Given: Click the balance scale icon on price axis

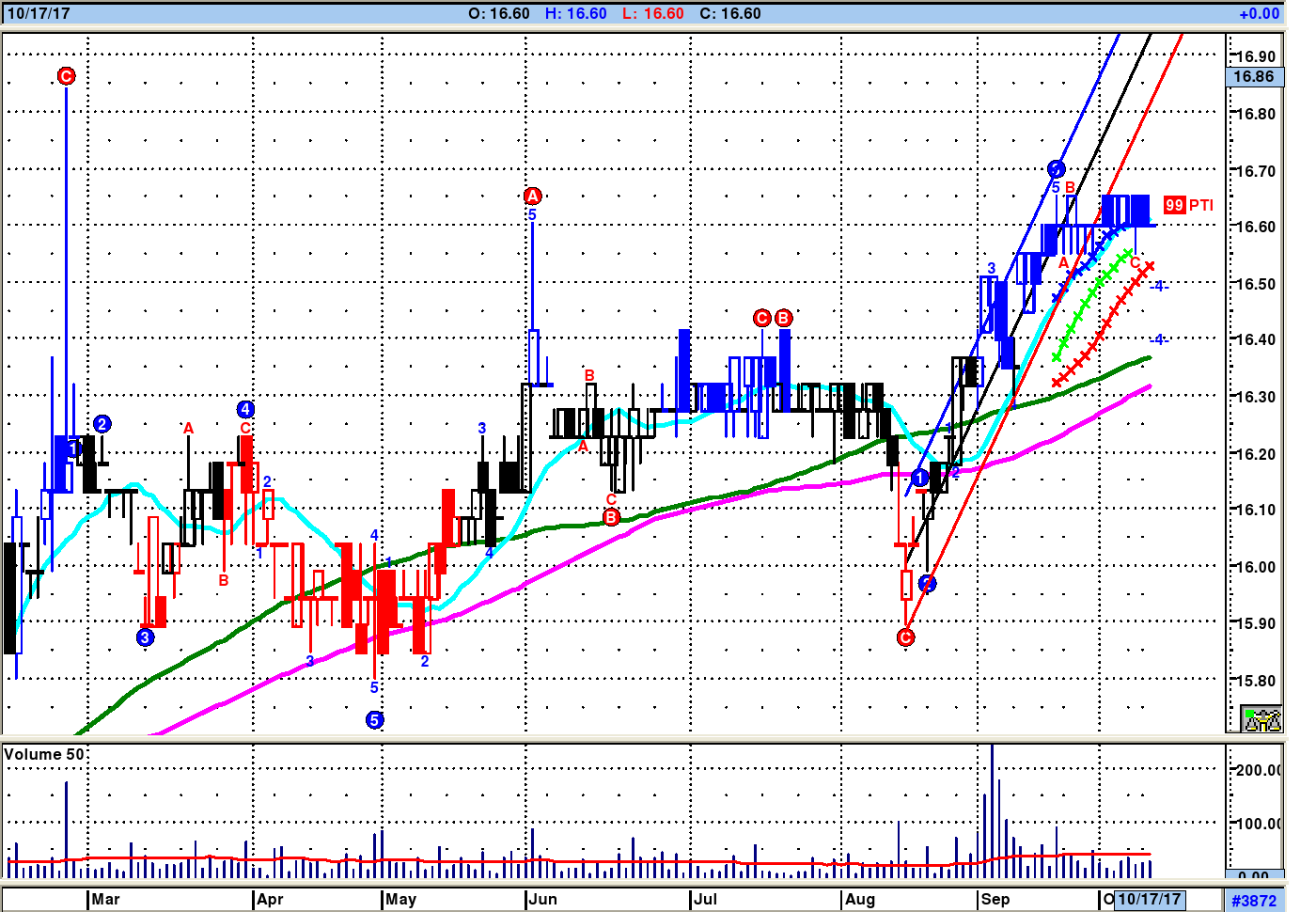Looking at the screenshot, I should click(1261, 719).
